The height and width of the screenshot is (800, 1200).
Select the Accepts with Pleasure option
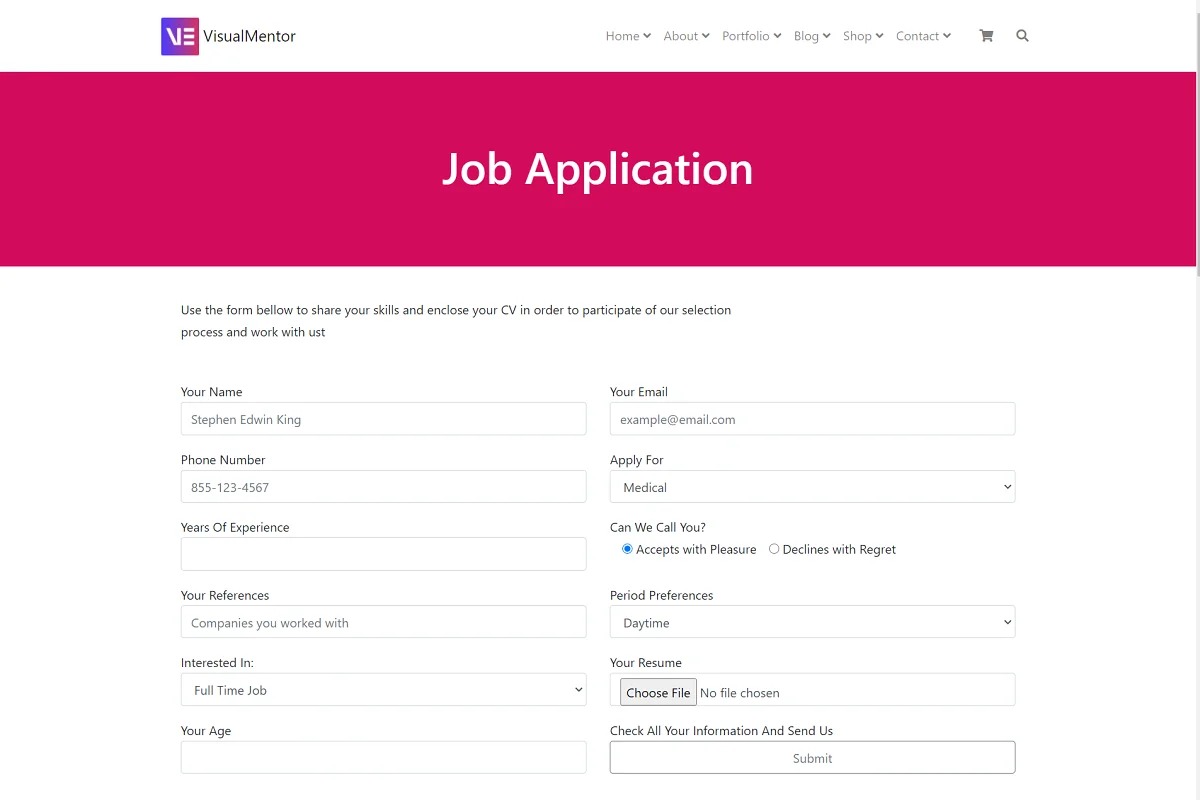(x=628, y=549)
